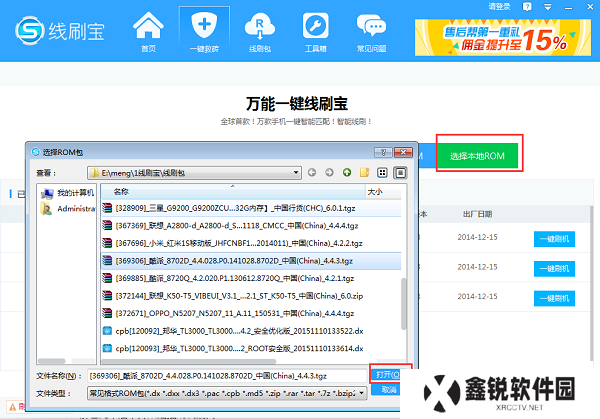This screenshot has width=600, height=419.
Task: Click the Forward arrow in file dialog
Action: [x=329, y=173]
